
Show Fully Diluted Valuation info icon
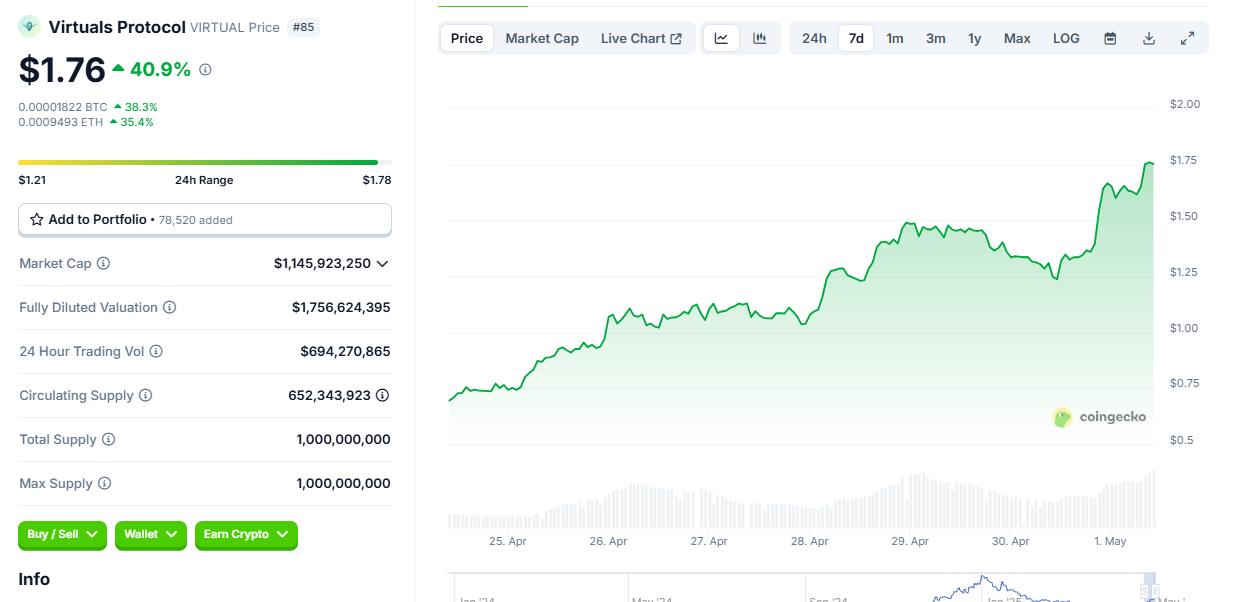(x=169, y=307)
